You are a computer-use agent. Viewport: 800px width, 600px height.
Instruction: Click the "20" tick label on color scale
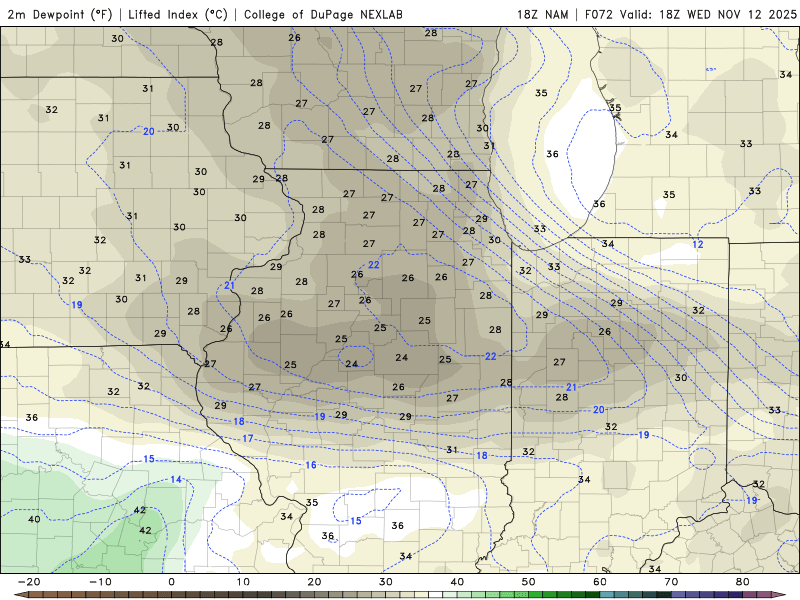(314, 582)
